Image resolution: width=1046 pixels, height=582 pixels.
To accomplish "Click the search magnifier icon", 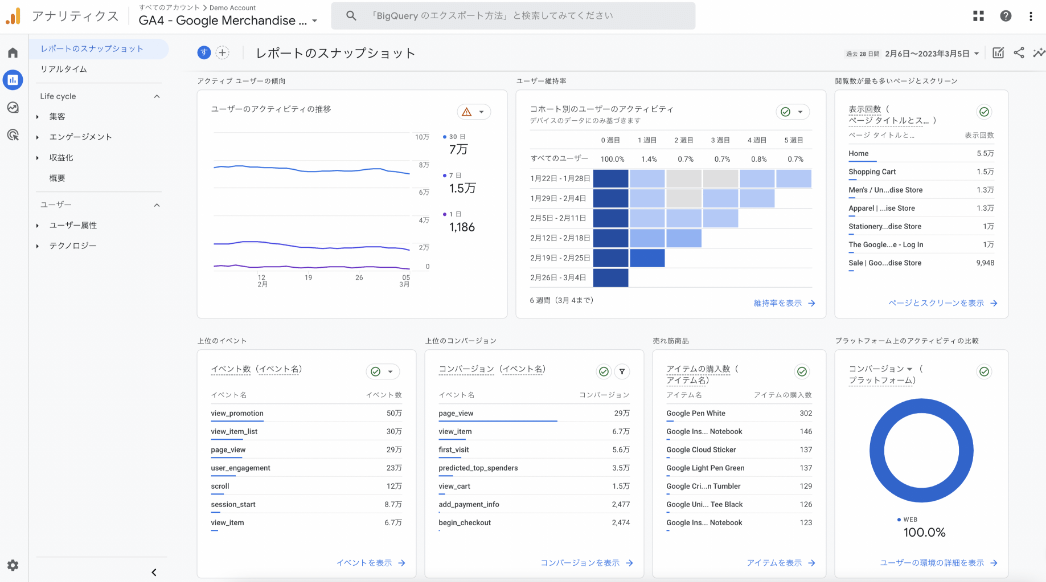I will (351, 15).
